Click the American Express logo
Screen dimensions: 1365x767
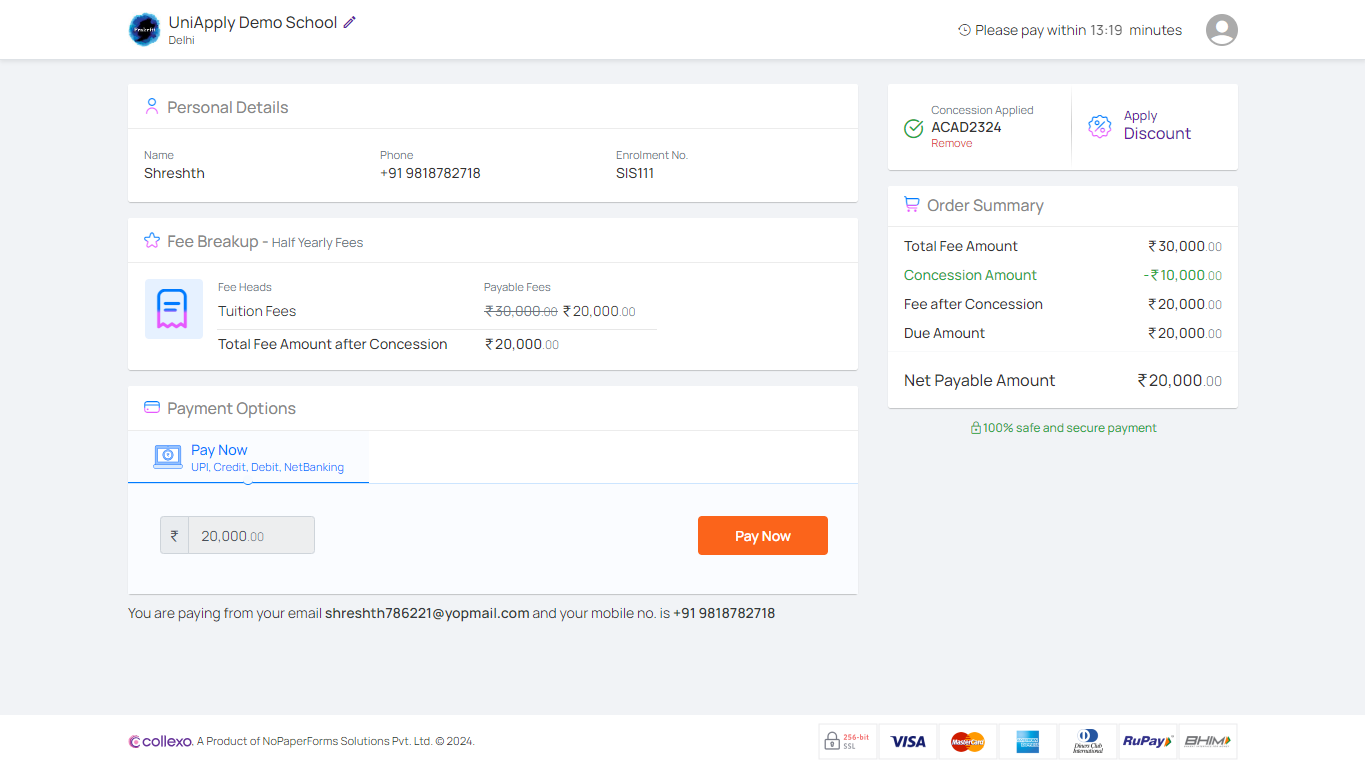pos(1027,742)
